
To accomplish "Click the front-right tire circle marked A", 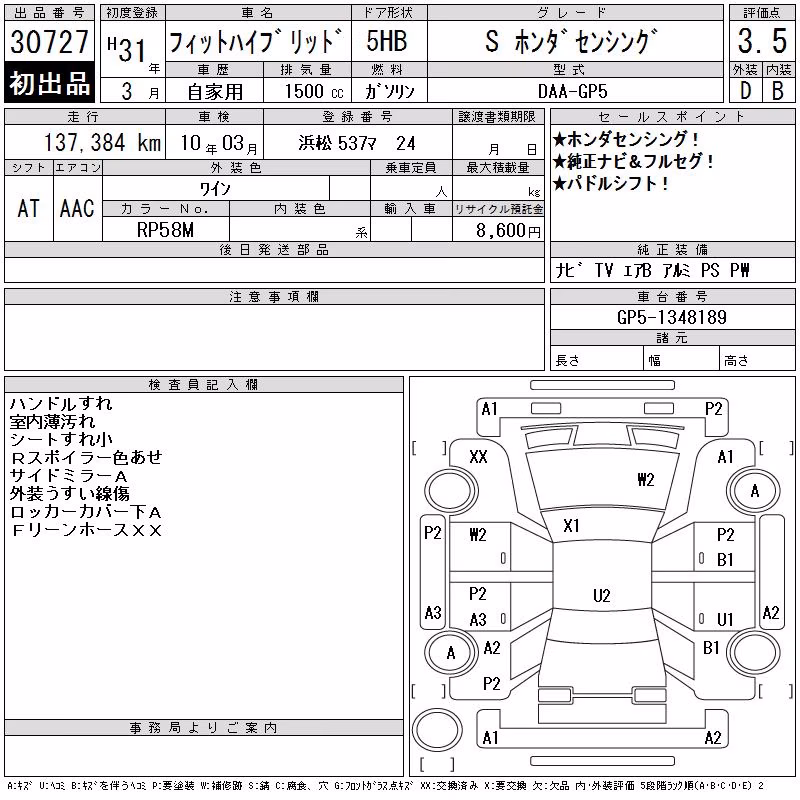I will (x=754, y=491).
